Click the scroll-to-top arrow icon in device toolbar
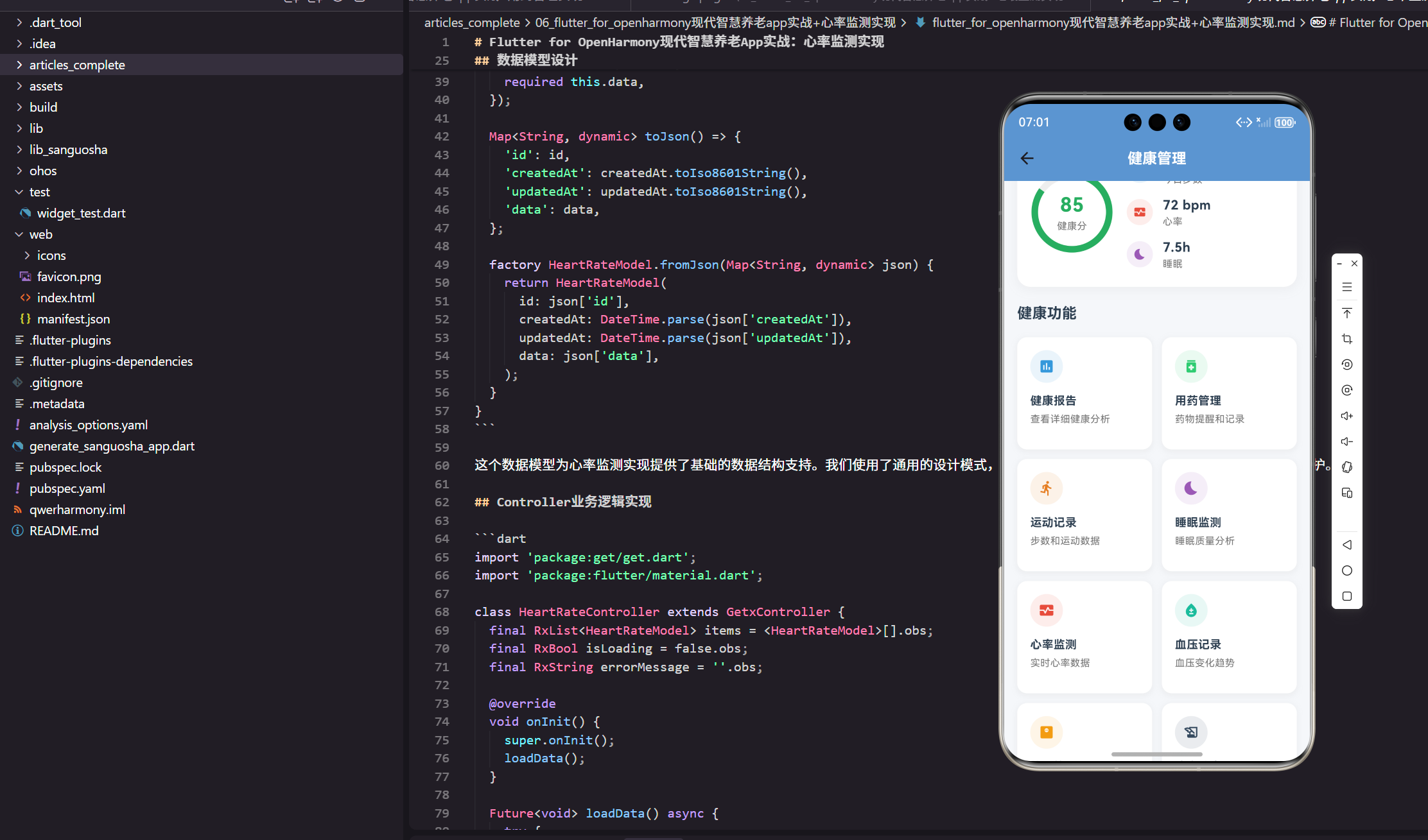 click(1346, 313)
